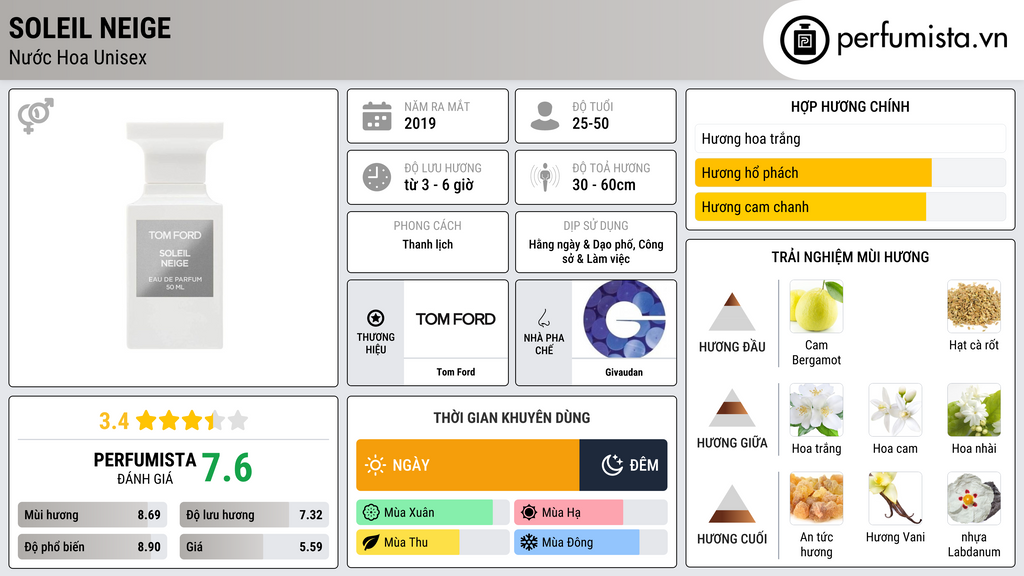Click the unisex gender symbol icon

coord(36,116)
